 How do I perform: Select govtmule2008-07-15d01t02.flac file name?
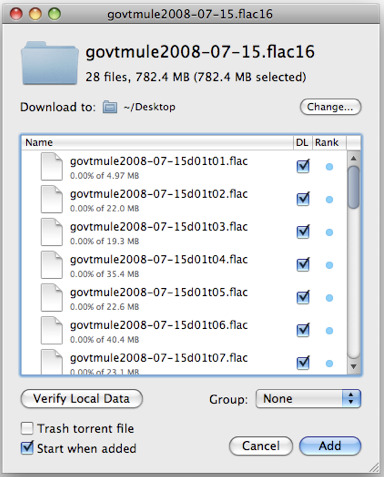(159, 194)
